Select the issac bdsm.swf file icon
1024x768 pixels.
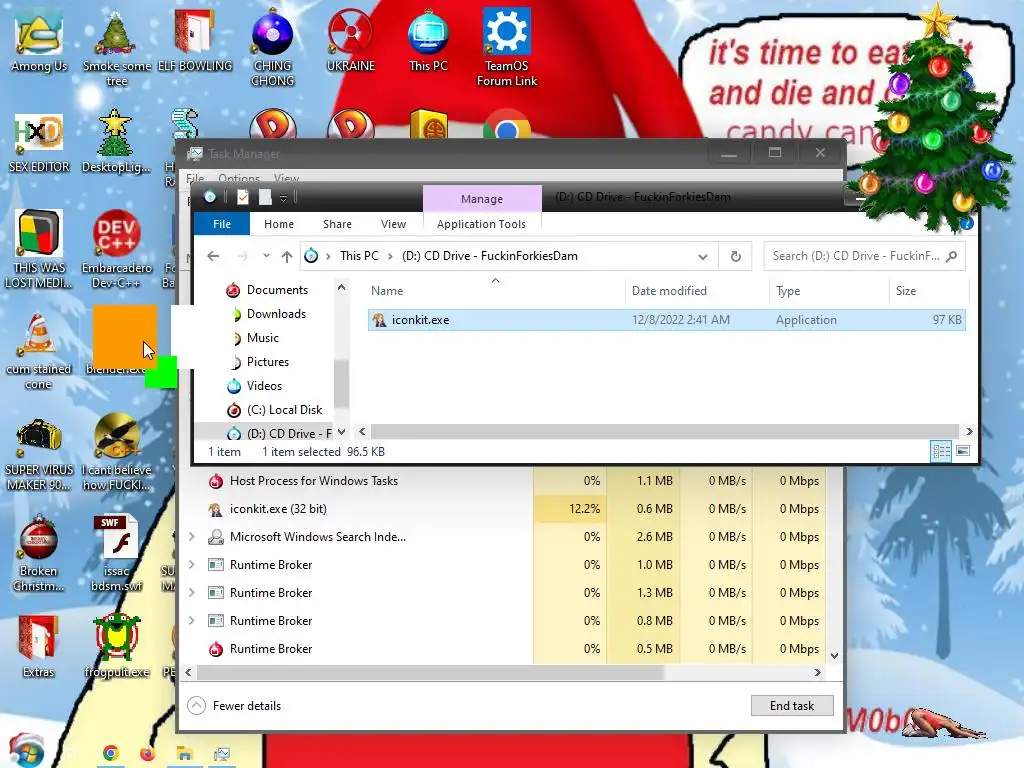click(x=116, y=554)
